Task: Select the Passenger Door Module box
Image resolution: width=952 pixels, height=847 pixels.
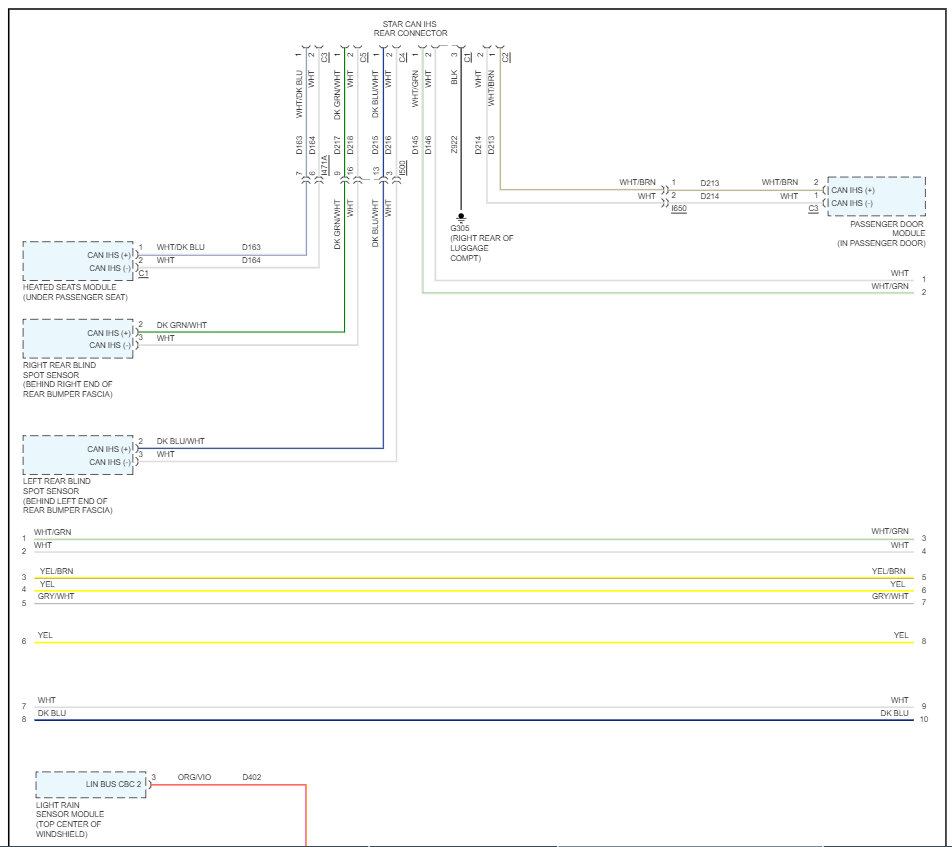Action: click(x=876, y=196)
